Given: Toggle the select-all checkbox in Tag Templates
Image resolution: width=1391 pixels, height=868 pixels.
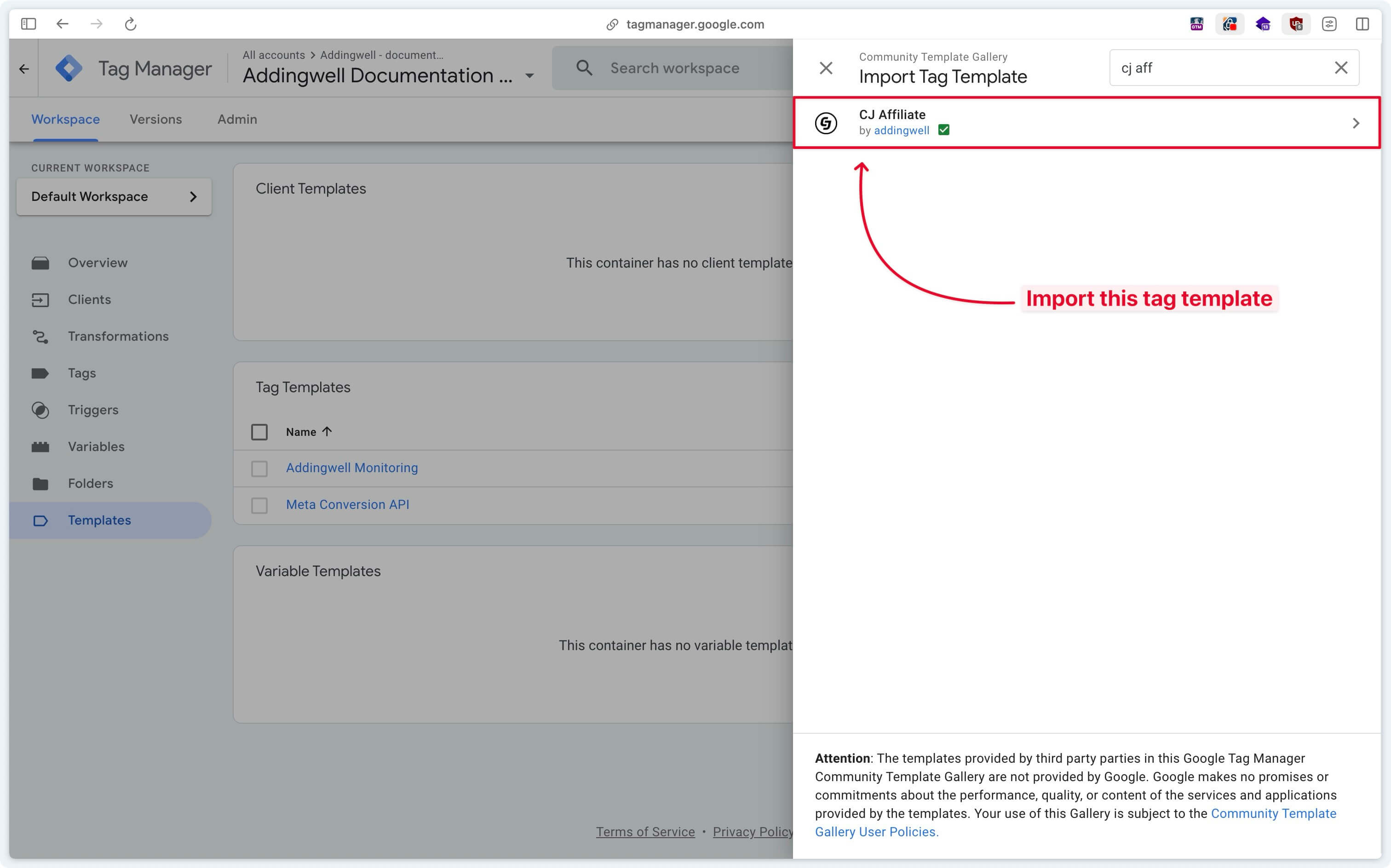Looking at the screenshot, I should point(259,432).
